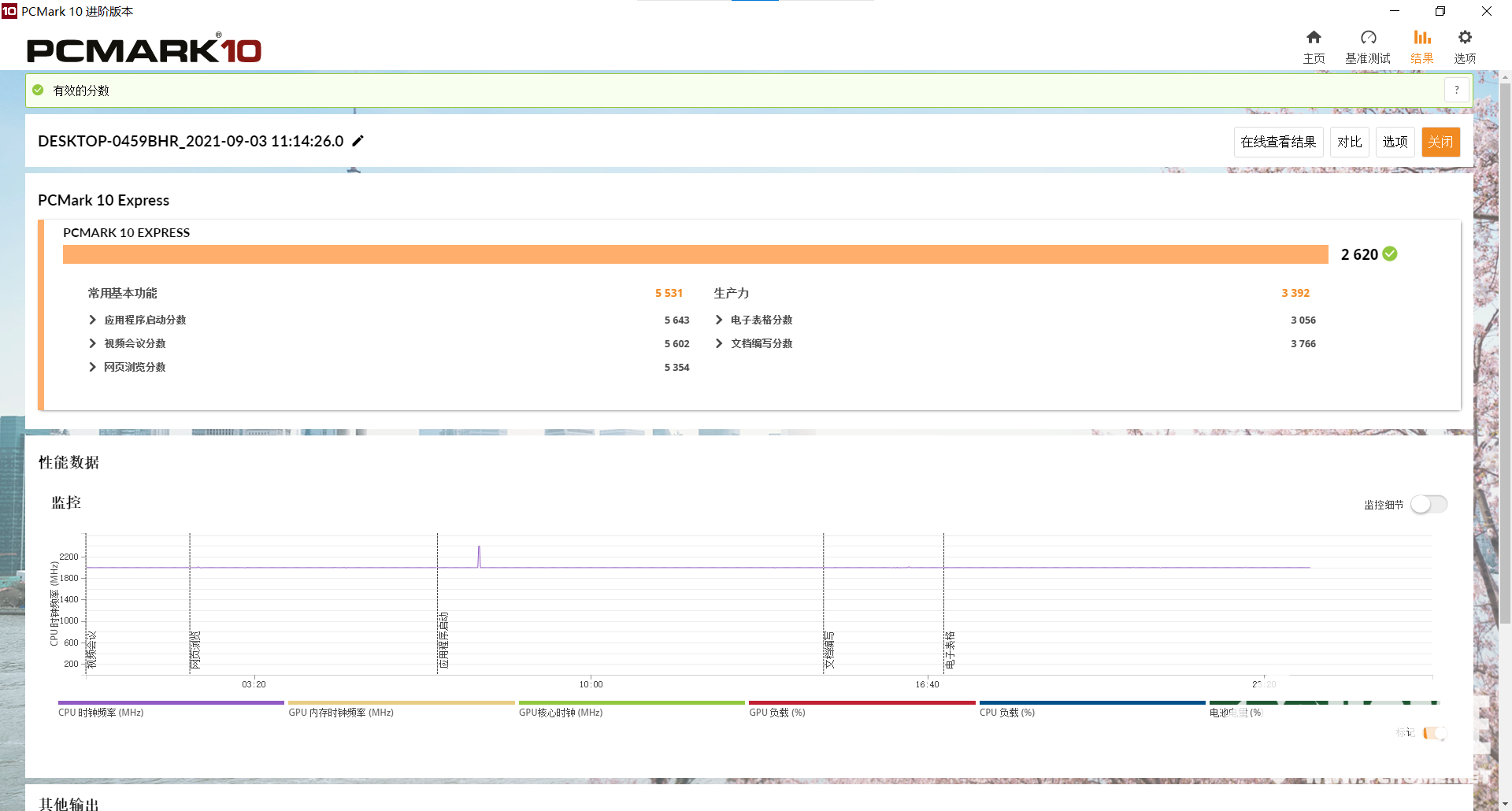Click the Compare (对比) button
This screenshot has width=1512, height=811.
point(1349,142)
